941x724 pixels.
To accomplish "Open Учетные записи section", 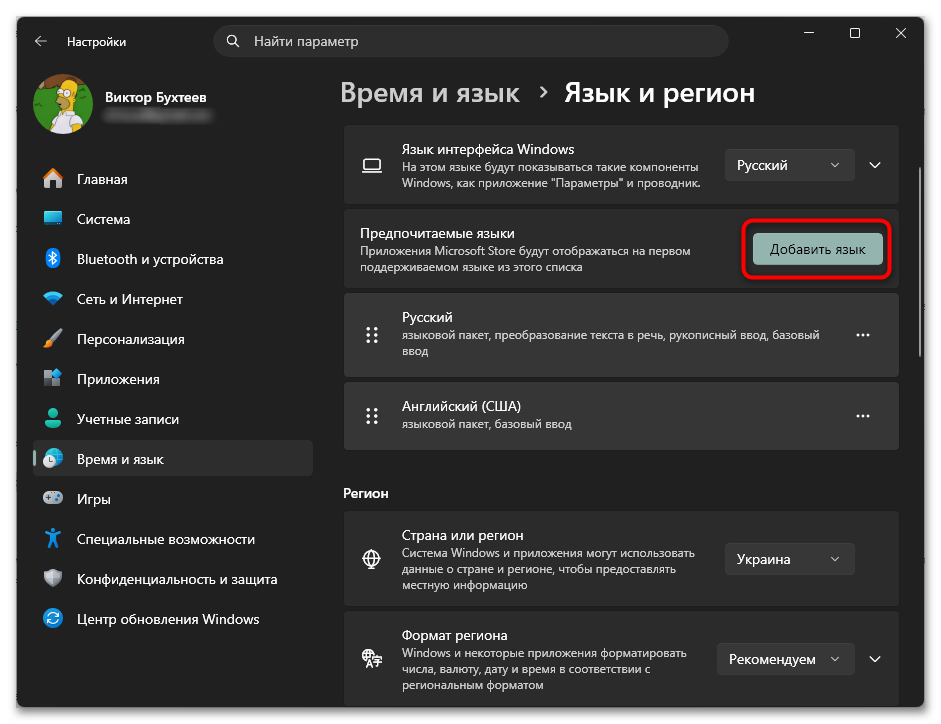I will [x=173, y=418].
